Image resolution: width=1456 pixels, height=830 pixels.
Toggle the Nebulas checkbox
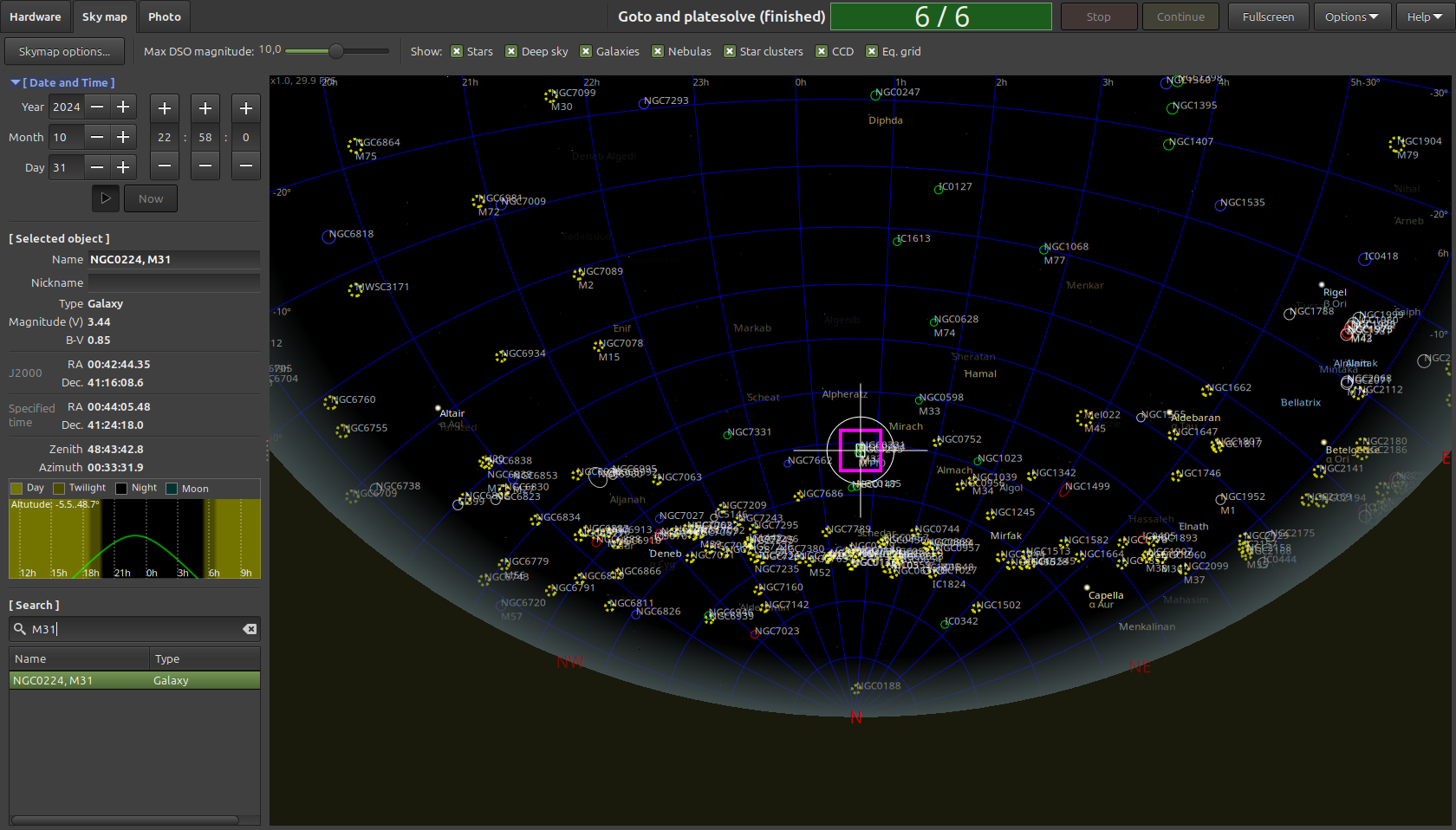coord(658,51)
